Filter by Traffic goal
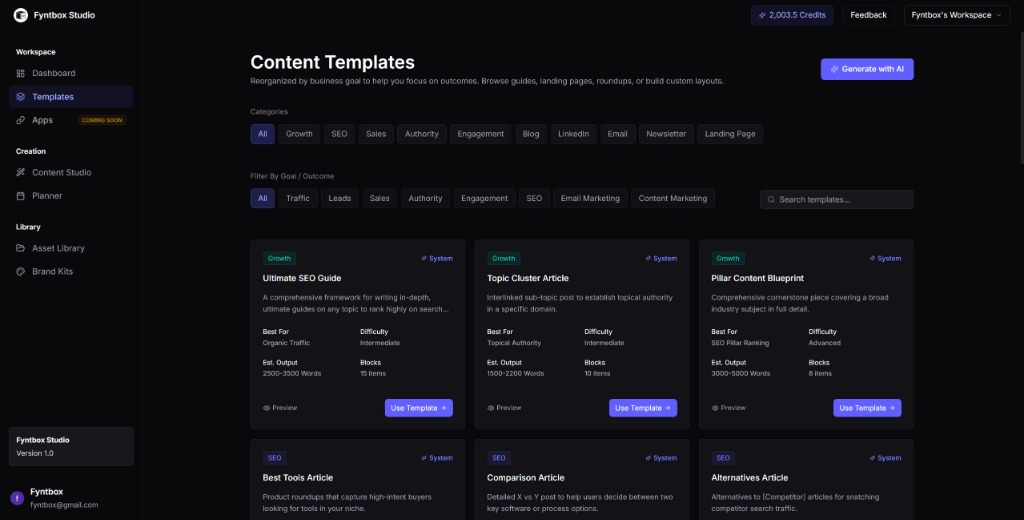 pos(298,199)
